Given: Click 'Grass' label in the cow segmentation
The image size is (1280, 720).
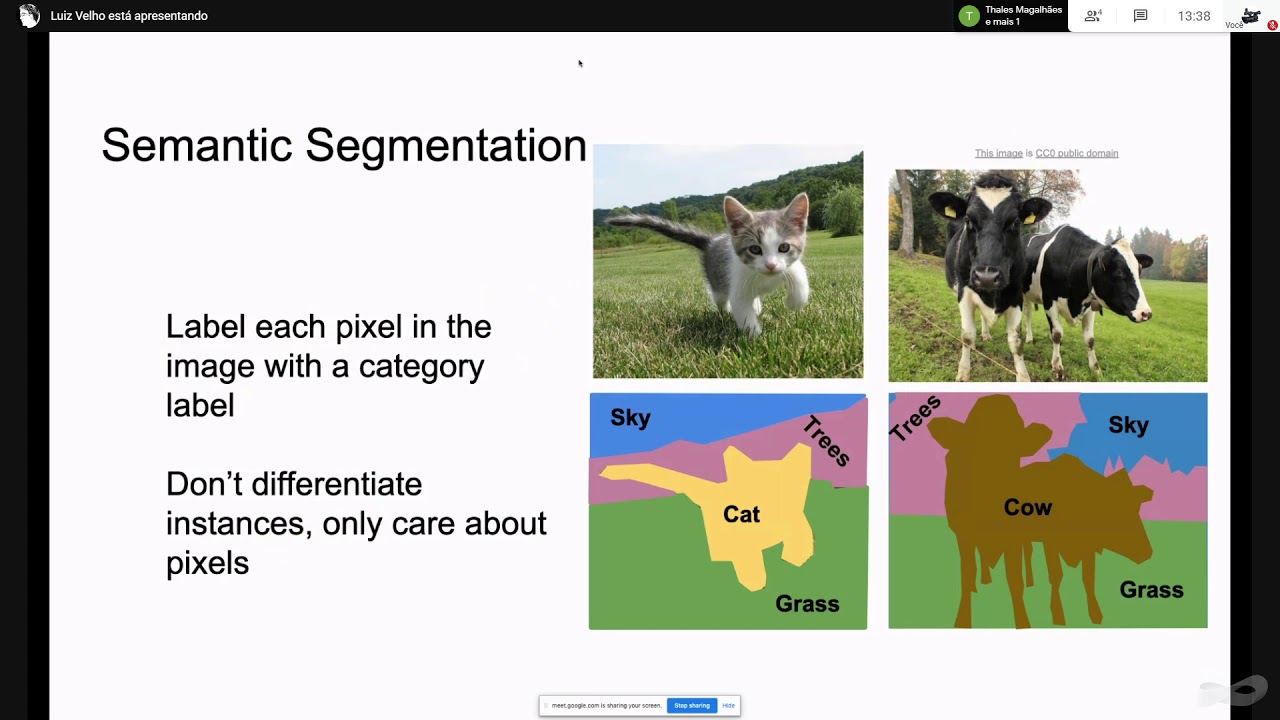Looking at the screenshot, I should point(1151,590).
